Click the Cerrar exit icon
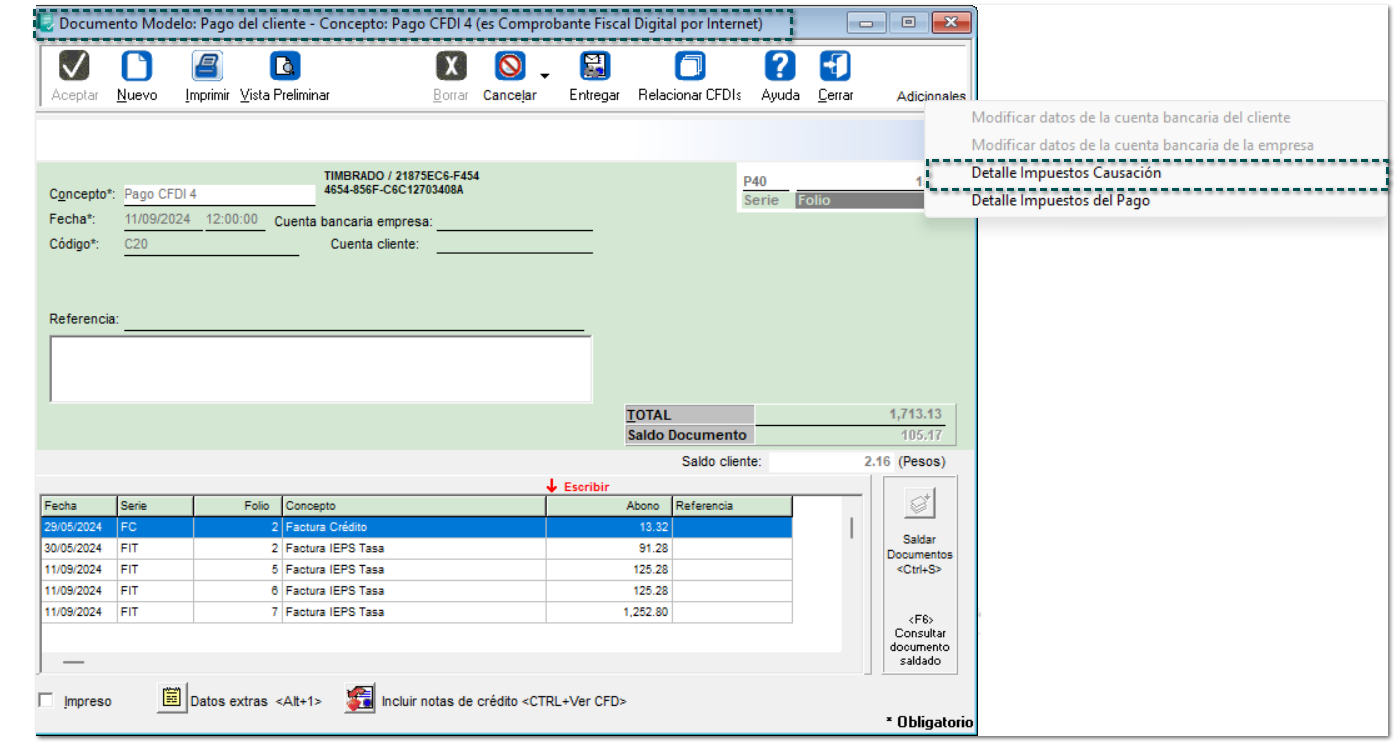This screenshot has width=1400, height=745. pyautogui.click(x=835, y=67)
